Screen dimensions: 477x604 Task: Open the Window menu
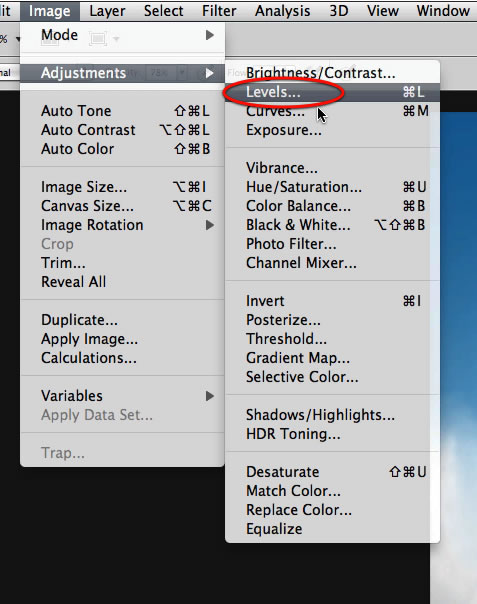pyautogui.click(x=443, y=11)
